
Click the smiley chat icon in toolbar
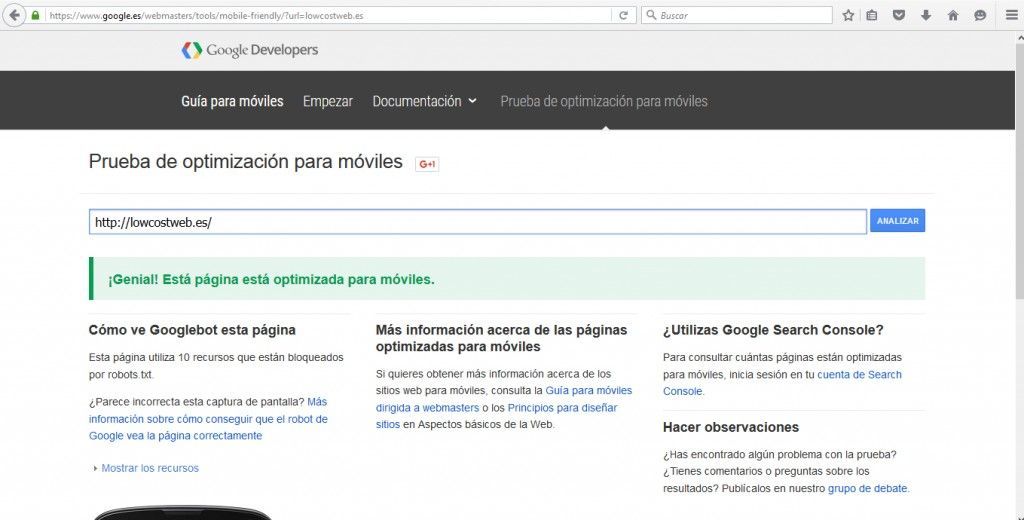tap(980, 15)
